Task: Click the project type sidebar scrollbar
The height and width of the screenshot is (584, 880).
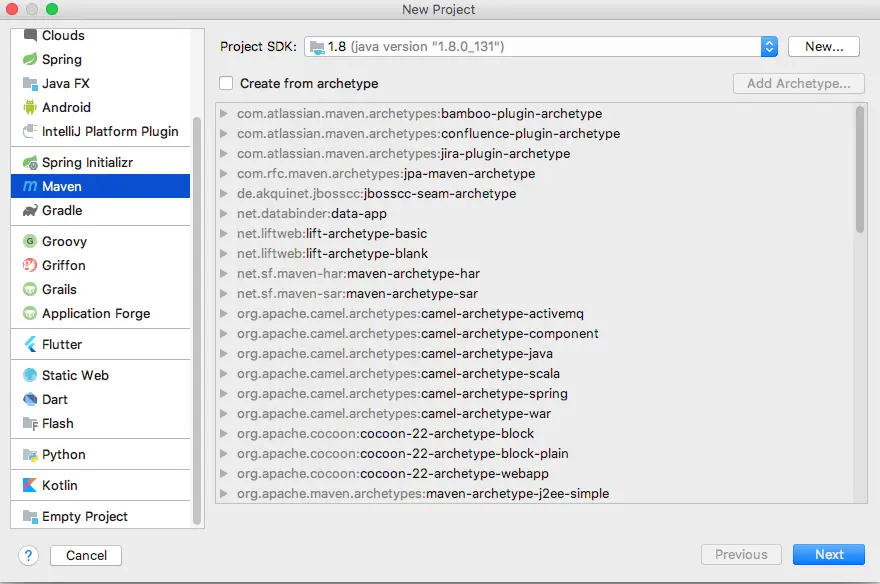Action: pyautogui.click(x=196, y=321)
